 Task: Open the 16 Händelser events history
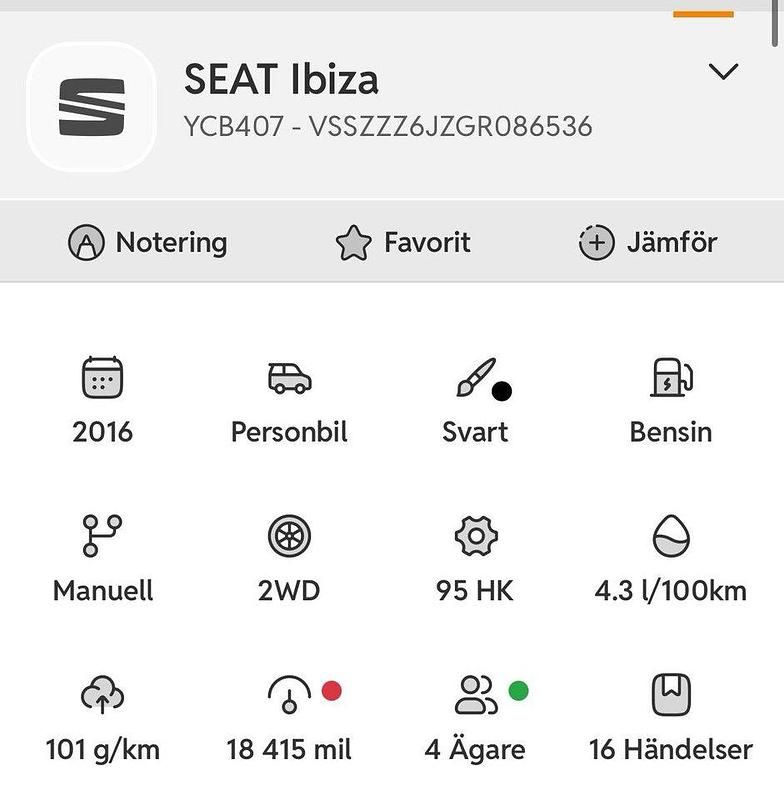(x=671, y=749)
